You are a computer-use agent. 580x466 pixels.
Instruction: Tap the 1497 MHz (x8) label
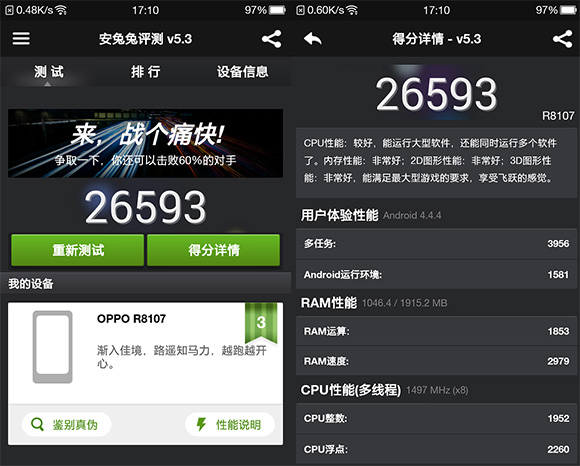(x=437, y=390)
